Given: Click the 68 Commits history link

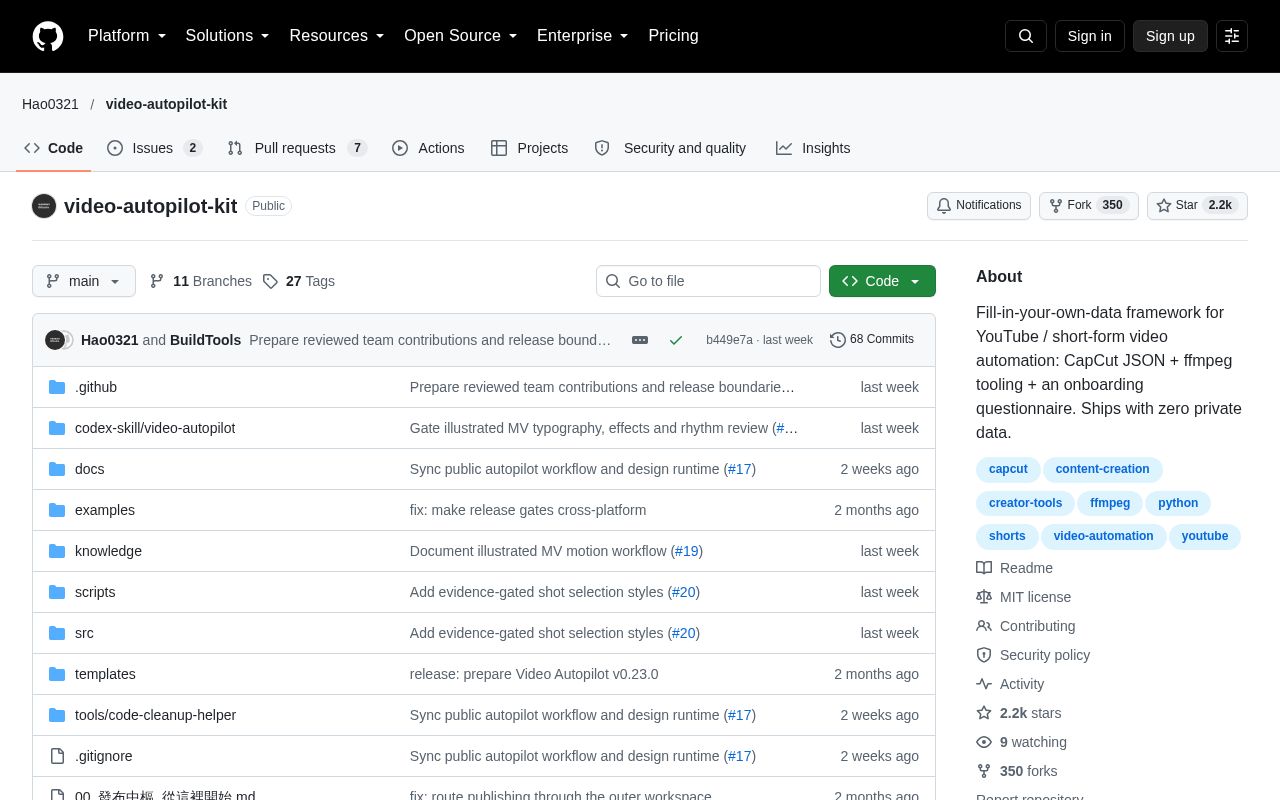Looking at the screenshot, I should (x=872, y=340).
